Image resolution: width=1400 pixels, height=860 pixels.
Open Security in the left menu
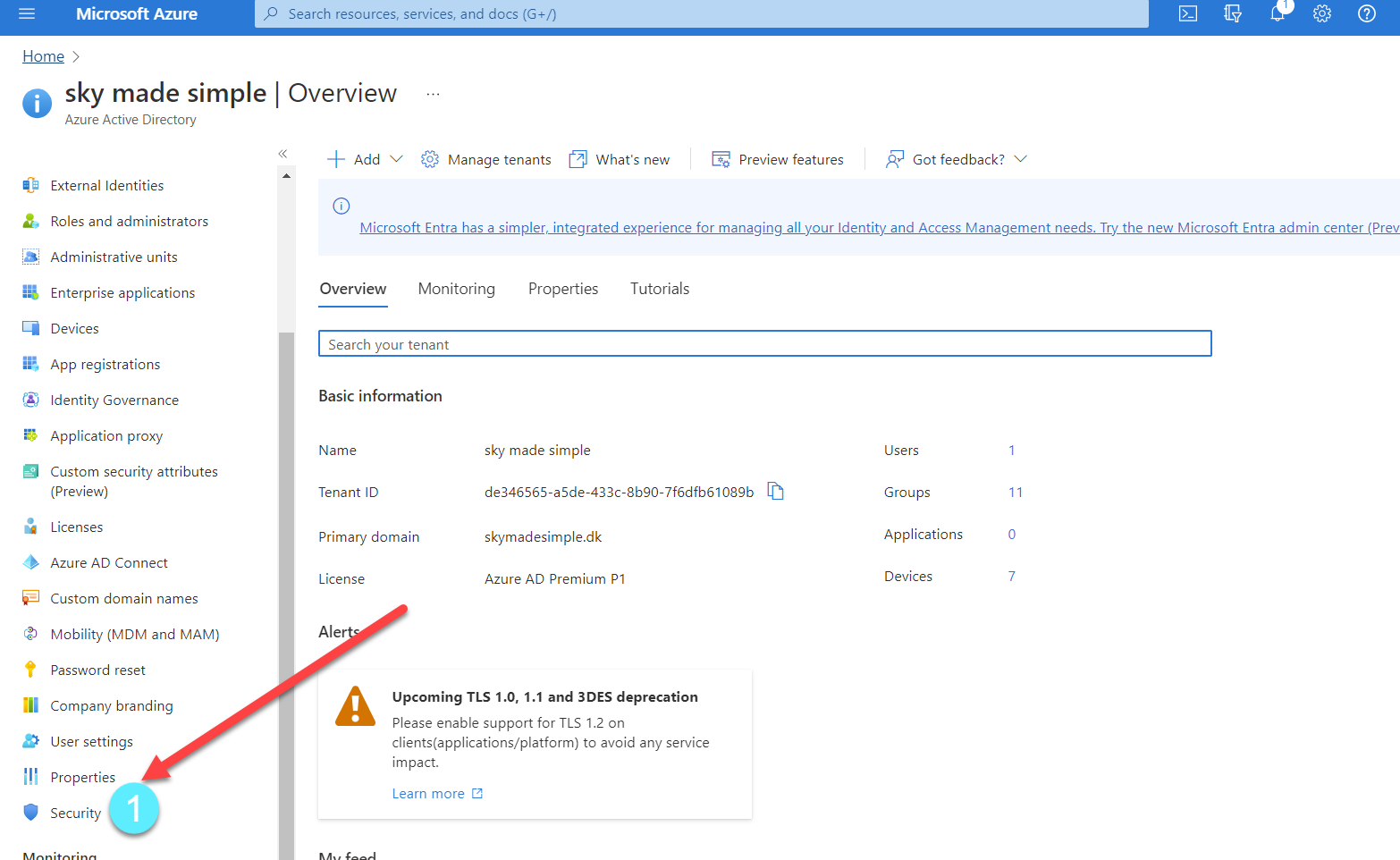76,814
